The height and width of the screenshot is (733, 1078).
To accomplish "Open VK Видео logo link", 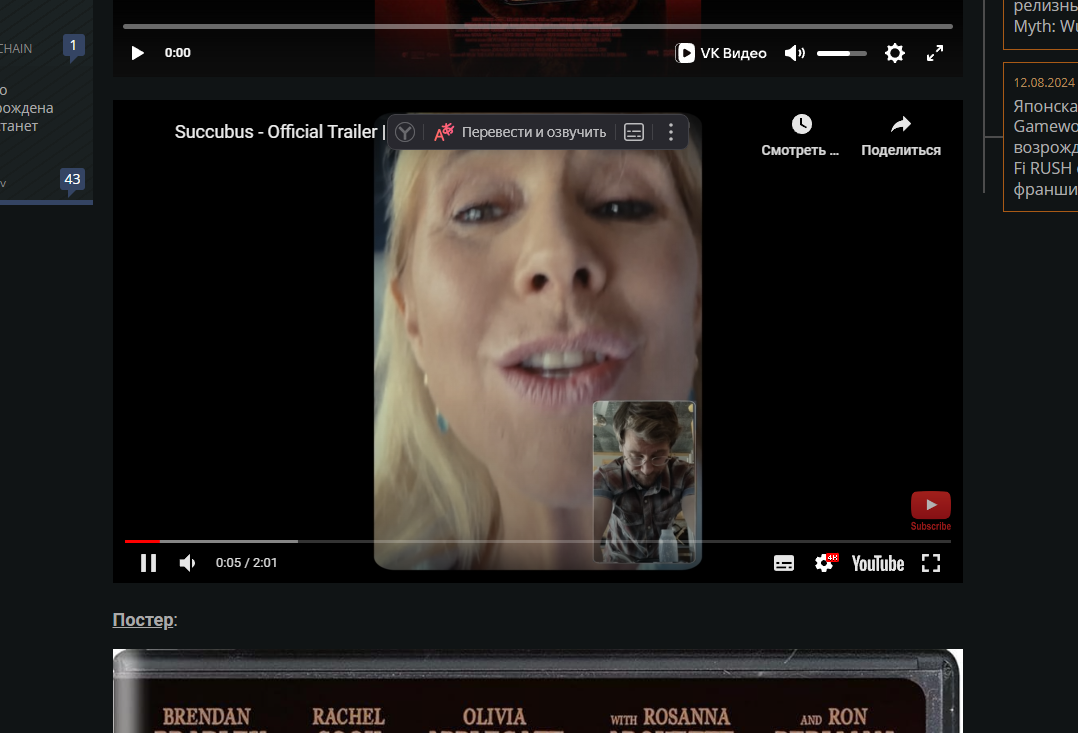I will coord(720,53).
